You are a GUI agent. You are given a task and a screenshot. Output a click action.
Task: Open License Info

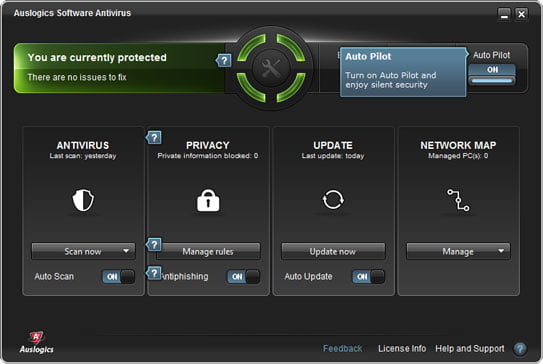pos(402,348)
